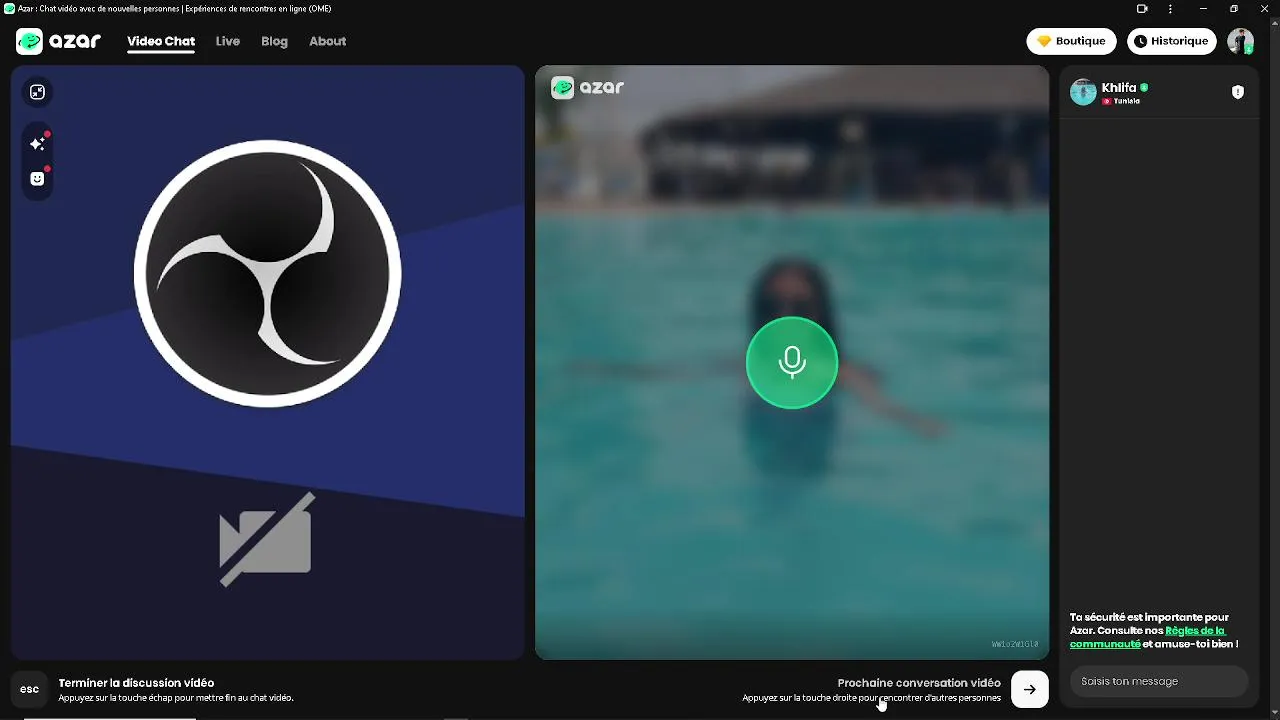Focus the Saisis ton message field
This screenshot has height=720, width=1280.
(1159, 681)
